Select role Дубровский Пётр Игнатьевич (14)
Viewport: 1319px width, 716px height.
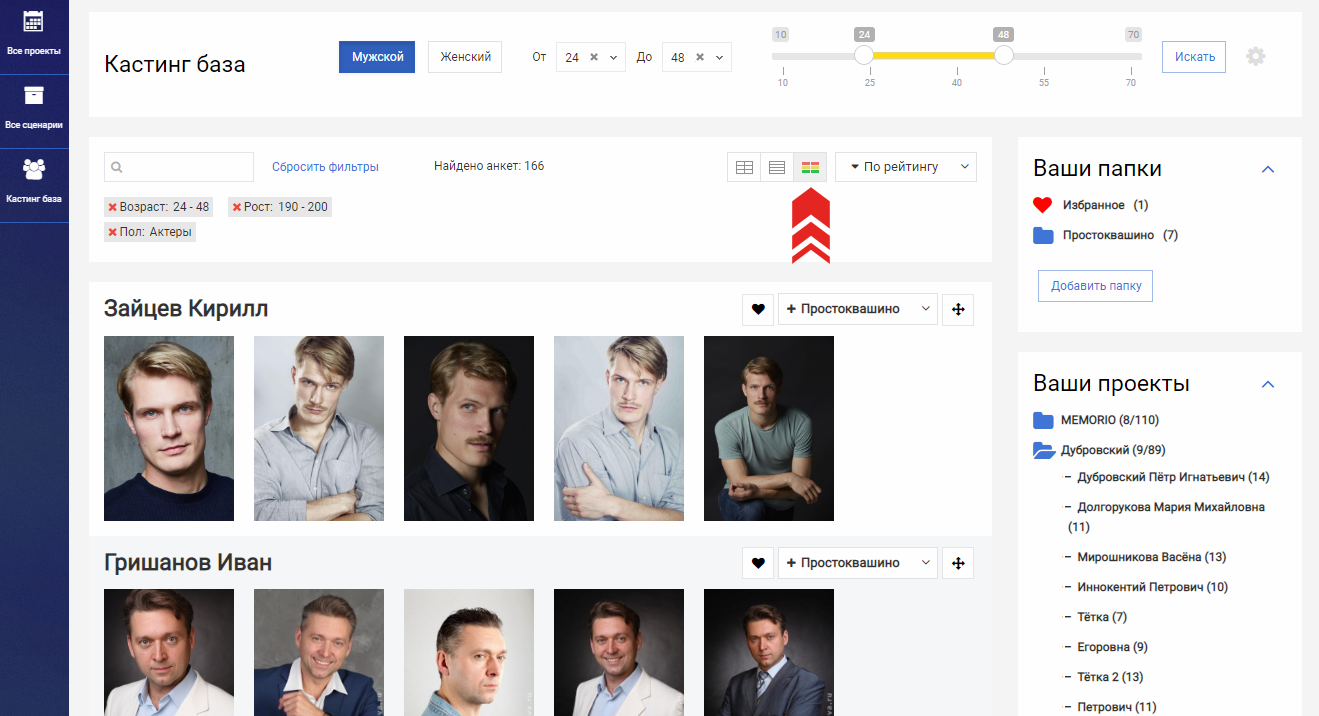(x=1173, y=477)
